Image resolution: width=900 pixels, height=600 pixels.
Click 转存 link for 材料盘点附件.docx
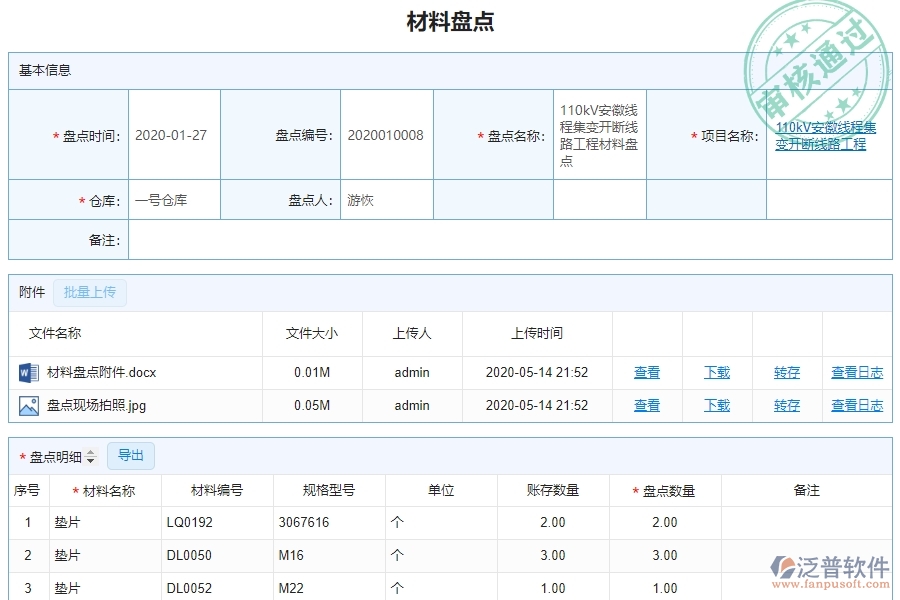coord(786,372)
